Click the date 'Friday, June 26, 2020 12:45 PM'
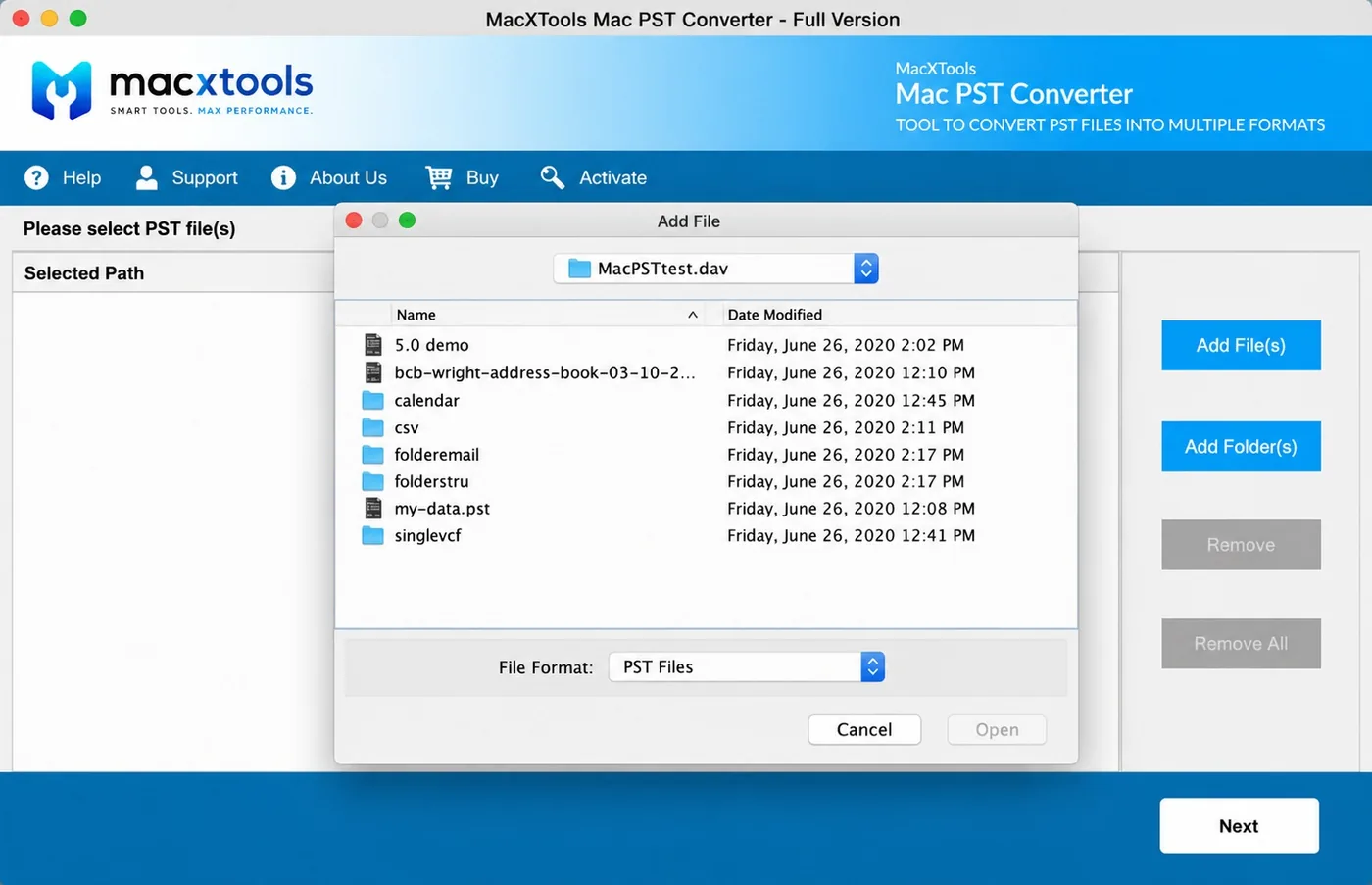1372x885 pixels. click(x=851, y=400)
